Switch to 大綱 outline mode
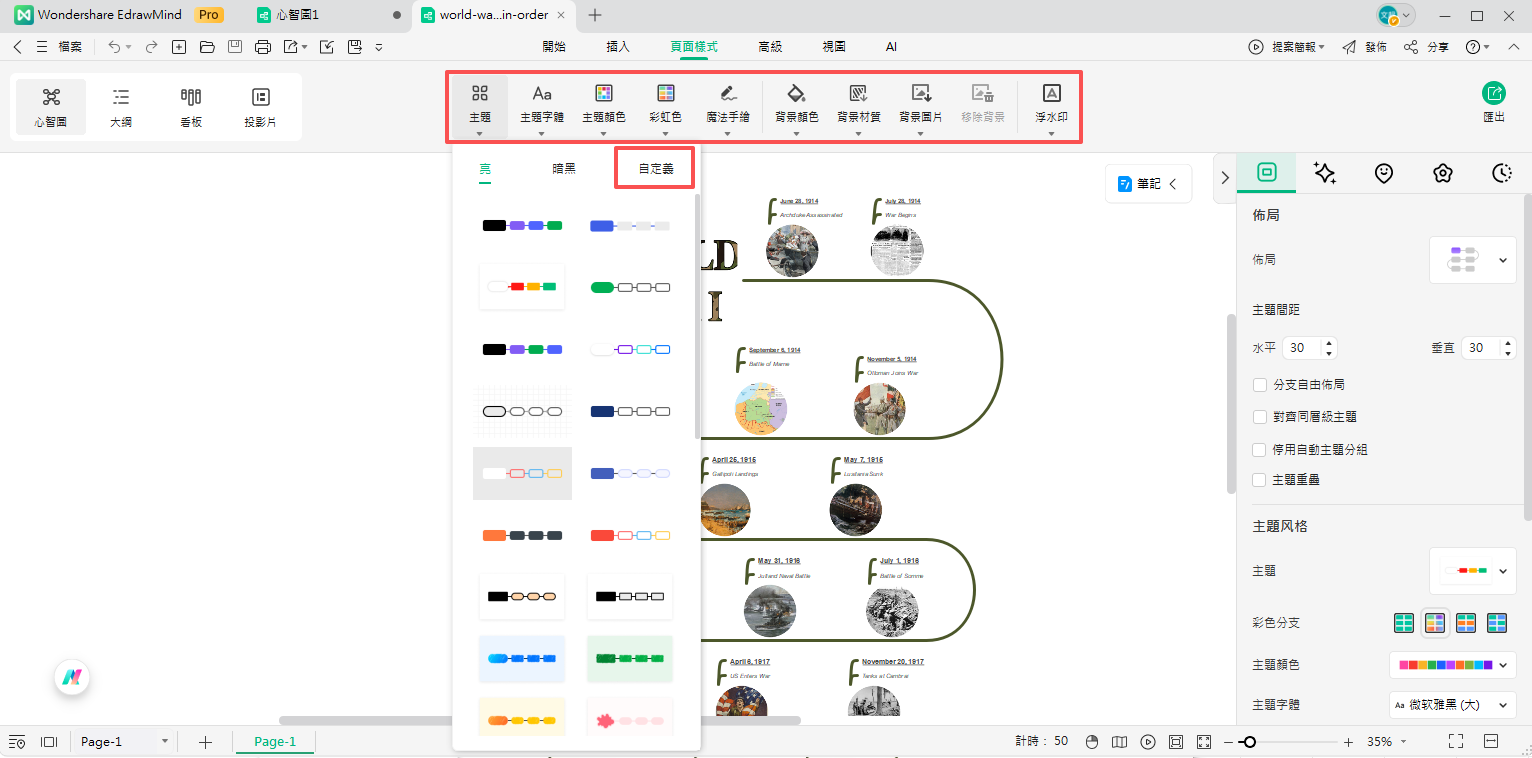 (x=120, y=105)
